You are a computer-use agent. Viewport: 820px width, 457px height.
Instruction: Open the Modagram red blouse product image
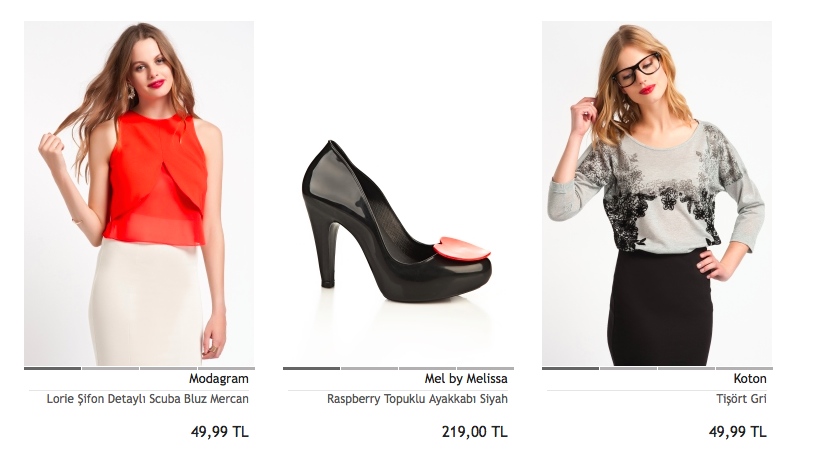pos(139,193)
